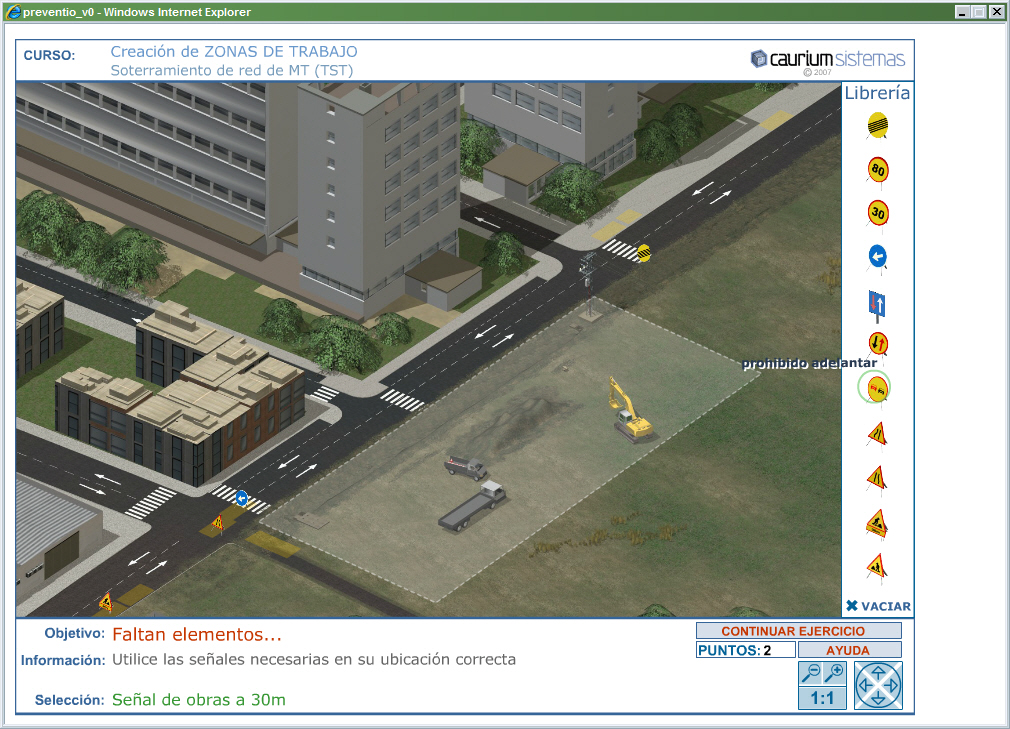Screen dimensions: 1010x729
Task: Pick the round two-way traffic sign
Action: coord(877,344)
